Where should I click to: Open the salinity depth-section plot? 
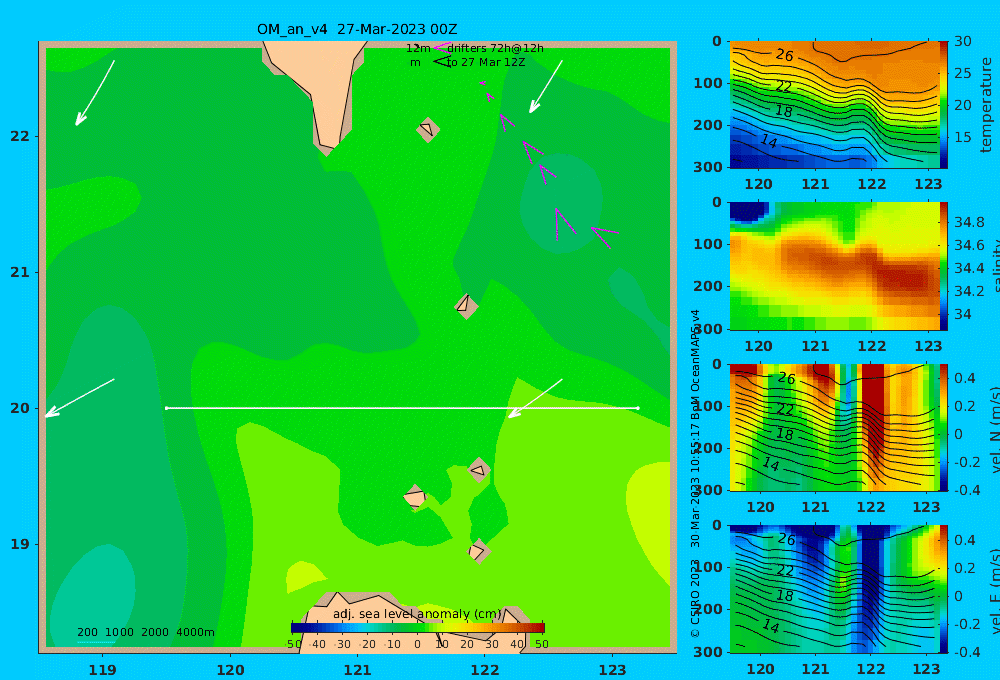click(x=834, y=266)
